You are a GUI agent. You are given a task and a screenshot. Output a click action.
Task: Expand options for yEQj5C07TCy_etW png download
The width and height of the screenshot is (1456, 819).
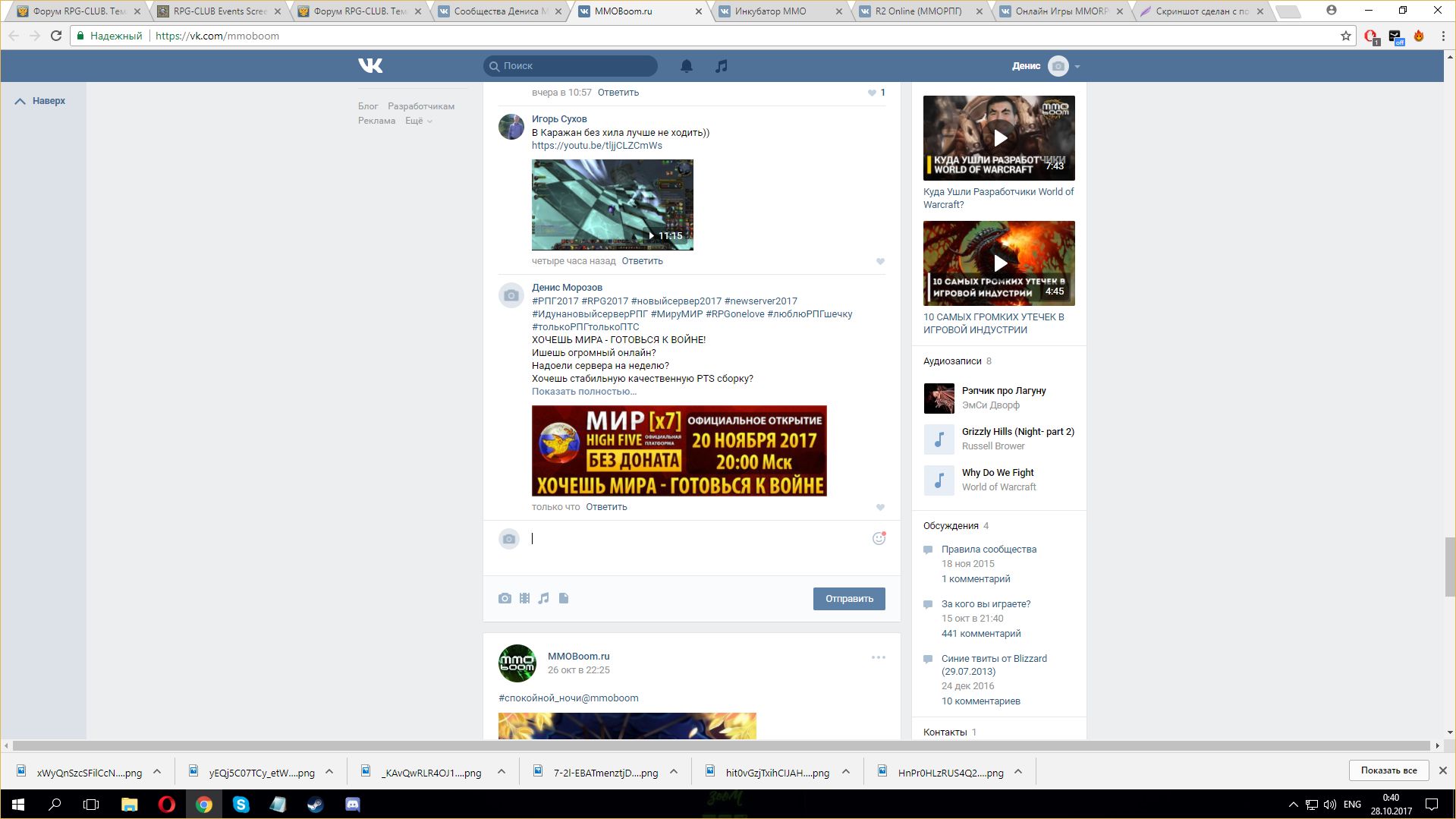point(329,771)
